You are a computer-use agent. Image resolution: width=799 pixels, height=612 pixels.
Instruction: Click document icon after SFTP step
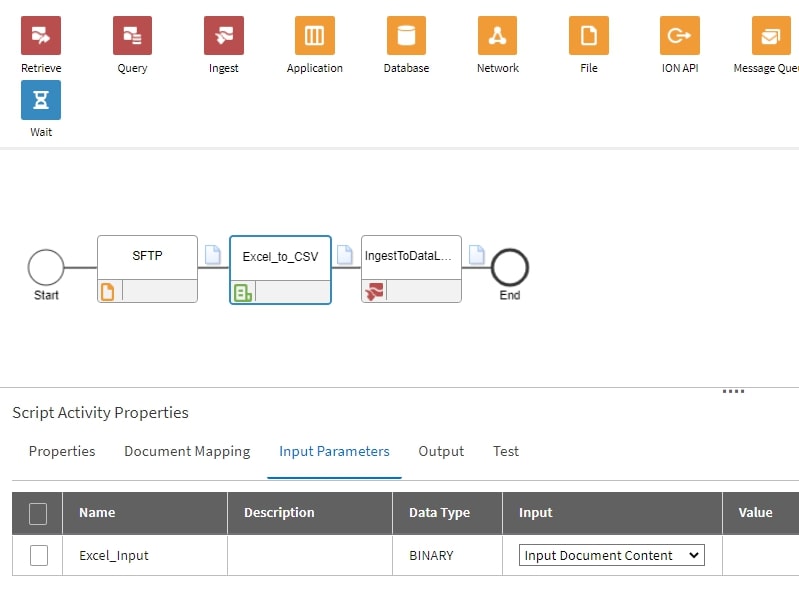tap(212, 255)
